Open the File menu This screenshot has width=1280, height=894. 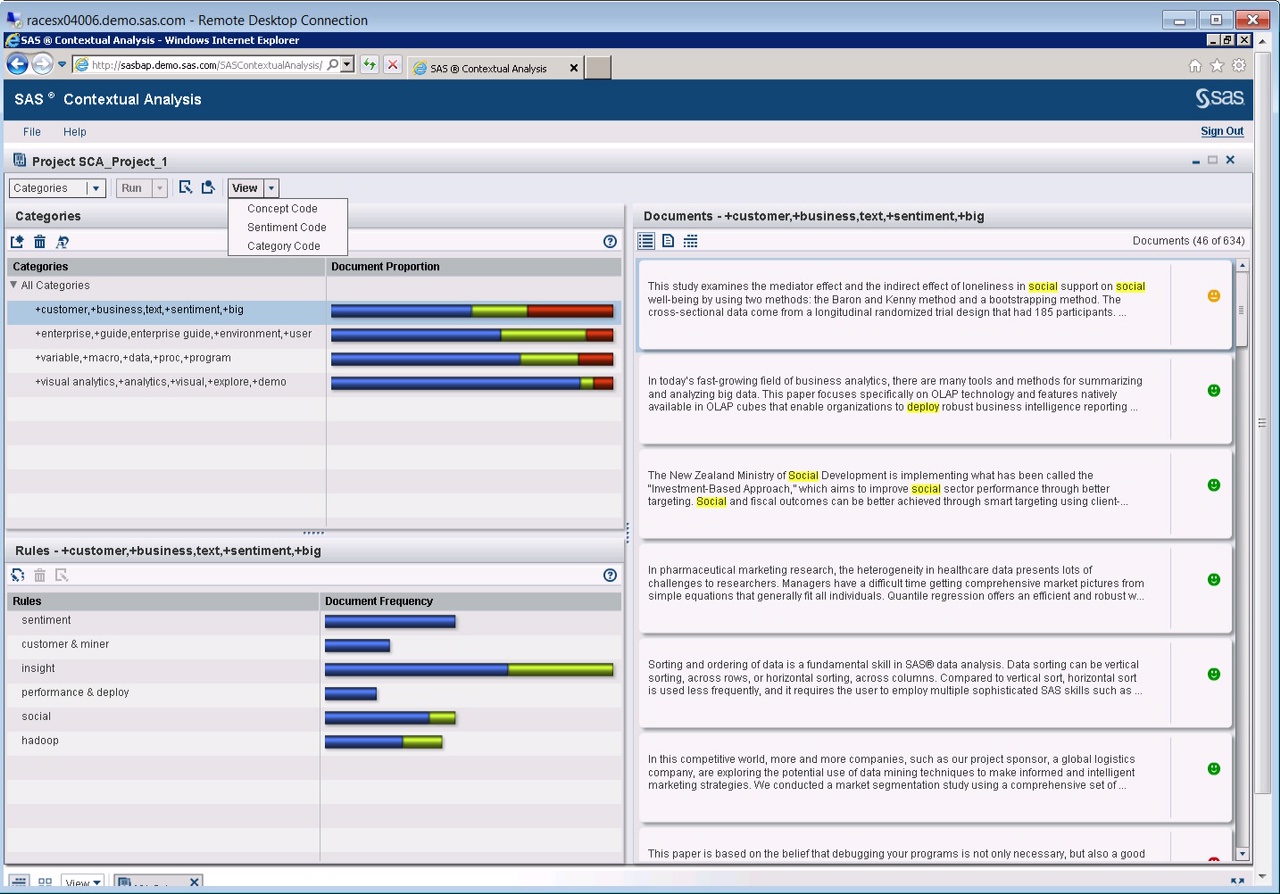32,132
